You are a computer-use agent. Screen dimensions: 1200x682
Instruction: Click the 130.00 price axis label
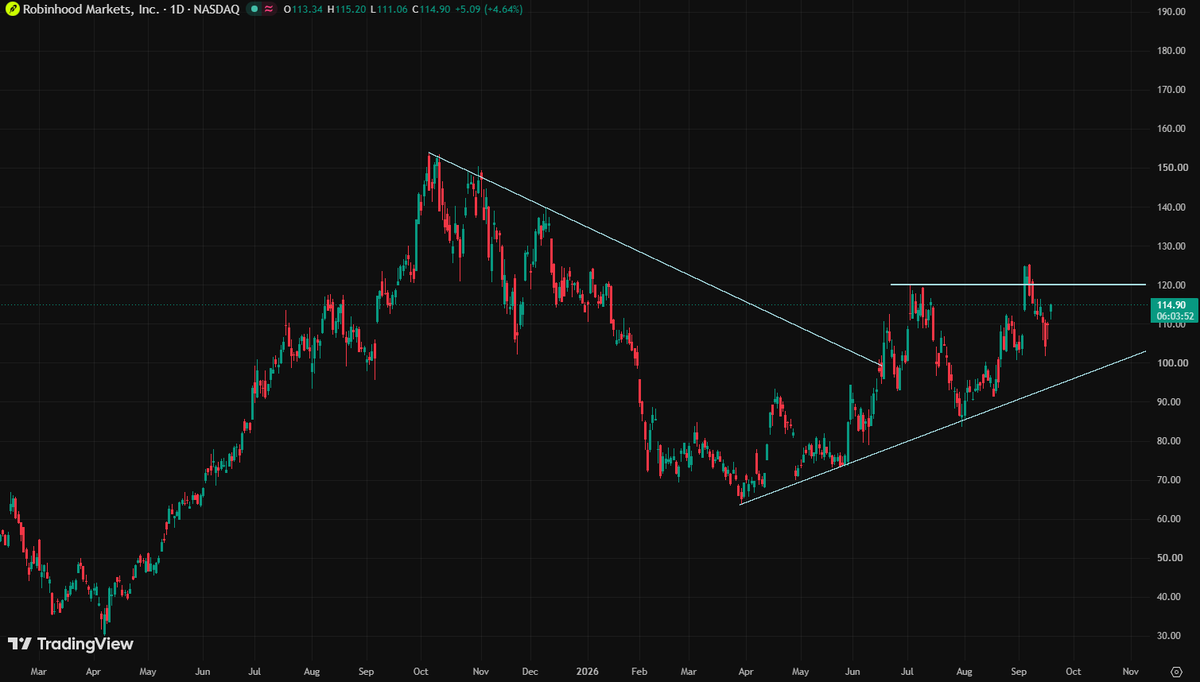click(1171, 246)
